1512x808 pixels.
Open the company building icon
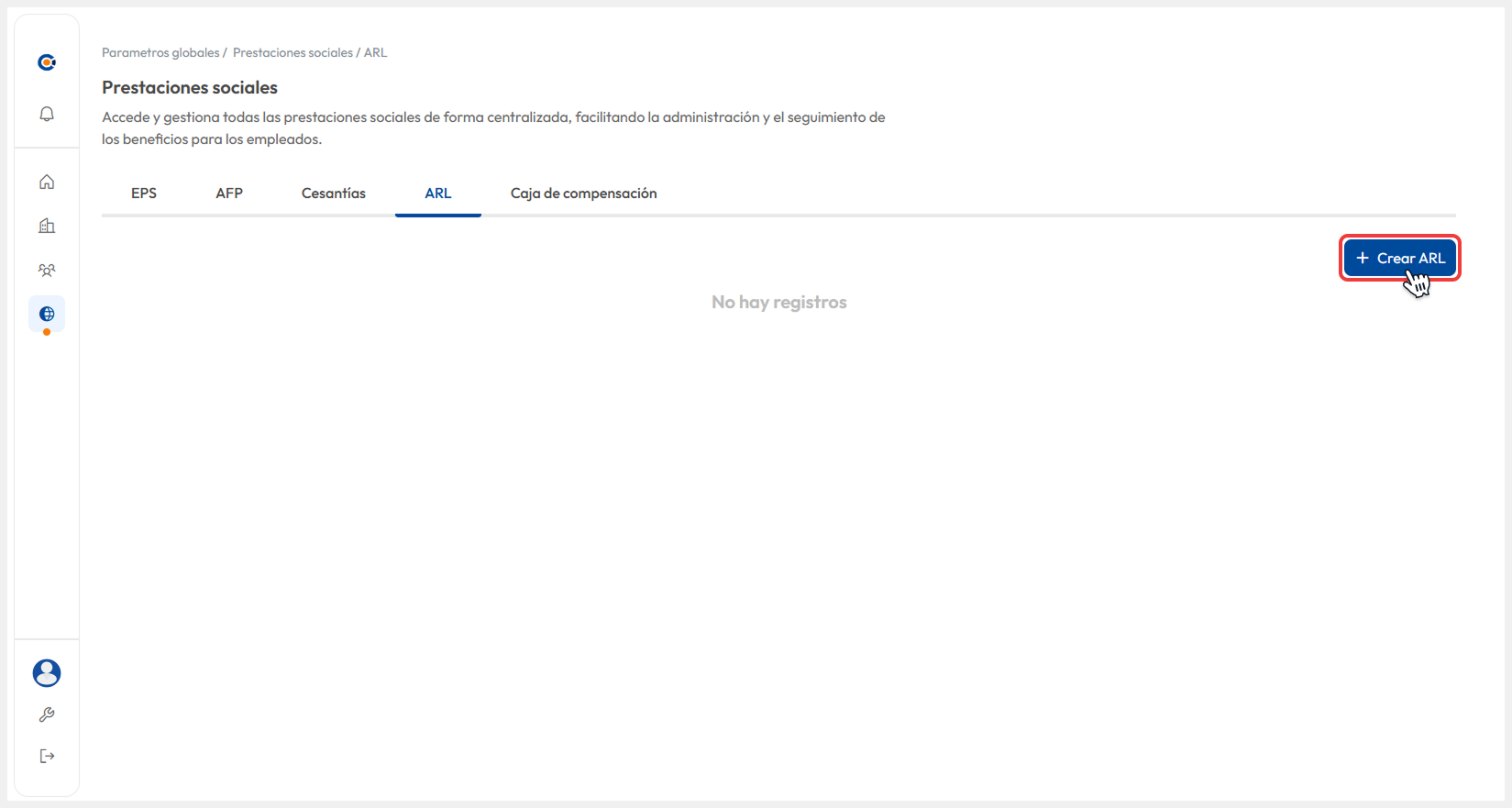tap(47, 226)
